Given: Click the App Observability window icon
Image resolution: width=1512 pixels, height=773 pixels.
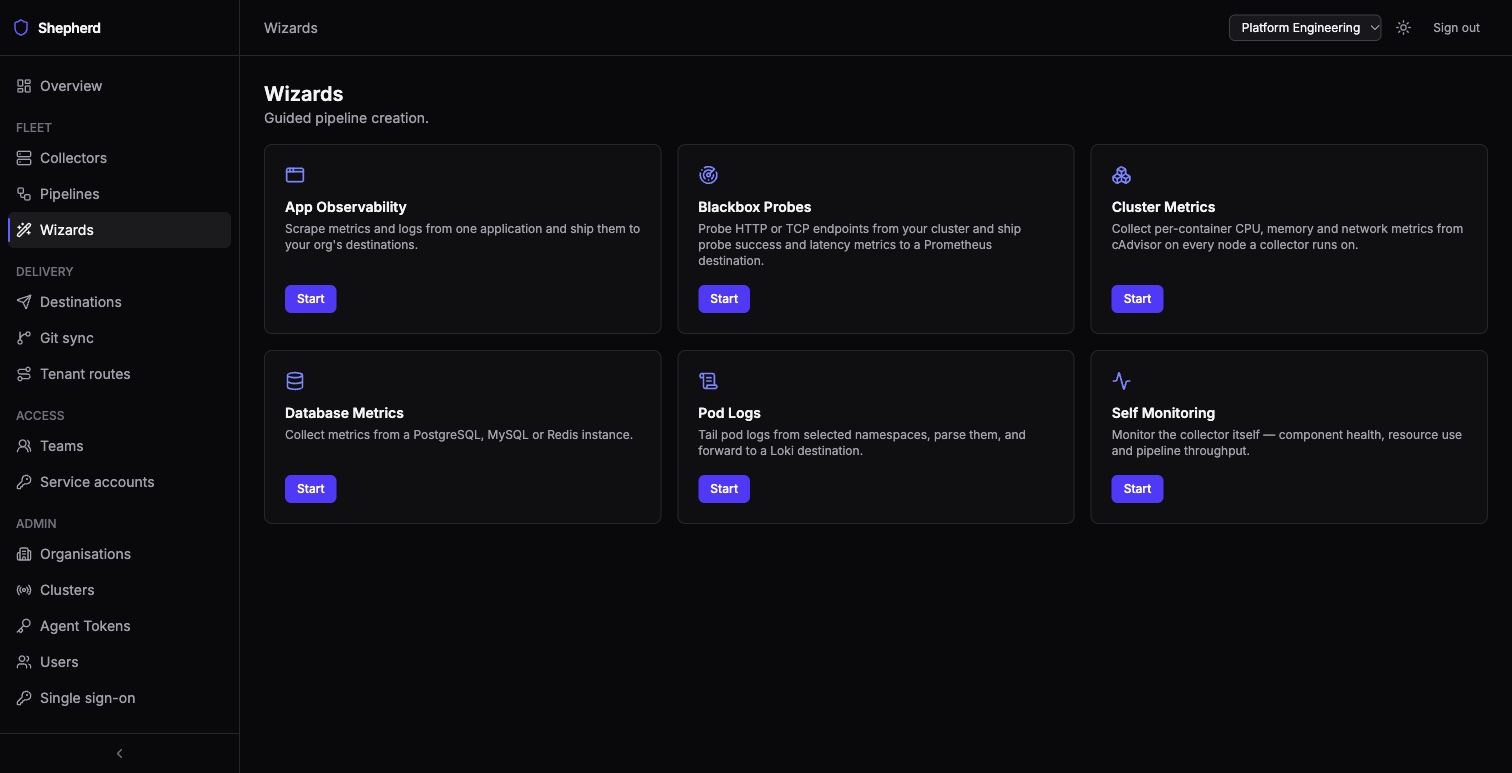Looking at the screenshot, I should (295, 175).
